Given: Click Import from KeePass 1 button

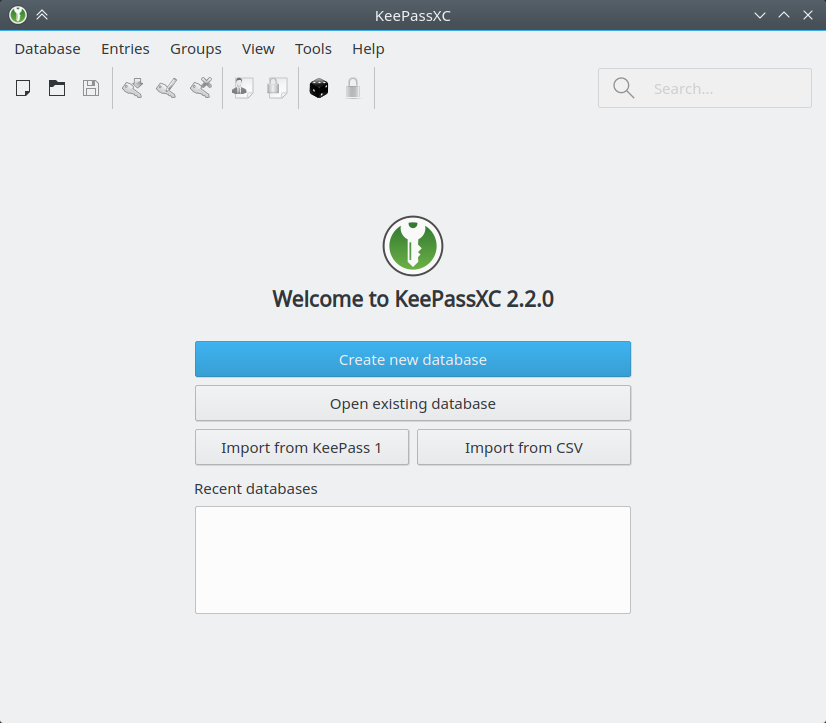Looking at the screenshot, I should click(x=301, y=448).
